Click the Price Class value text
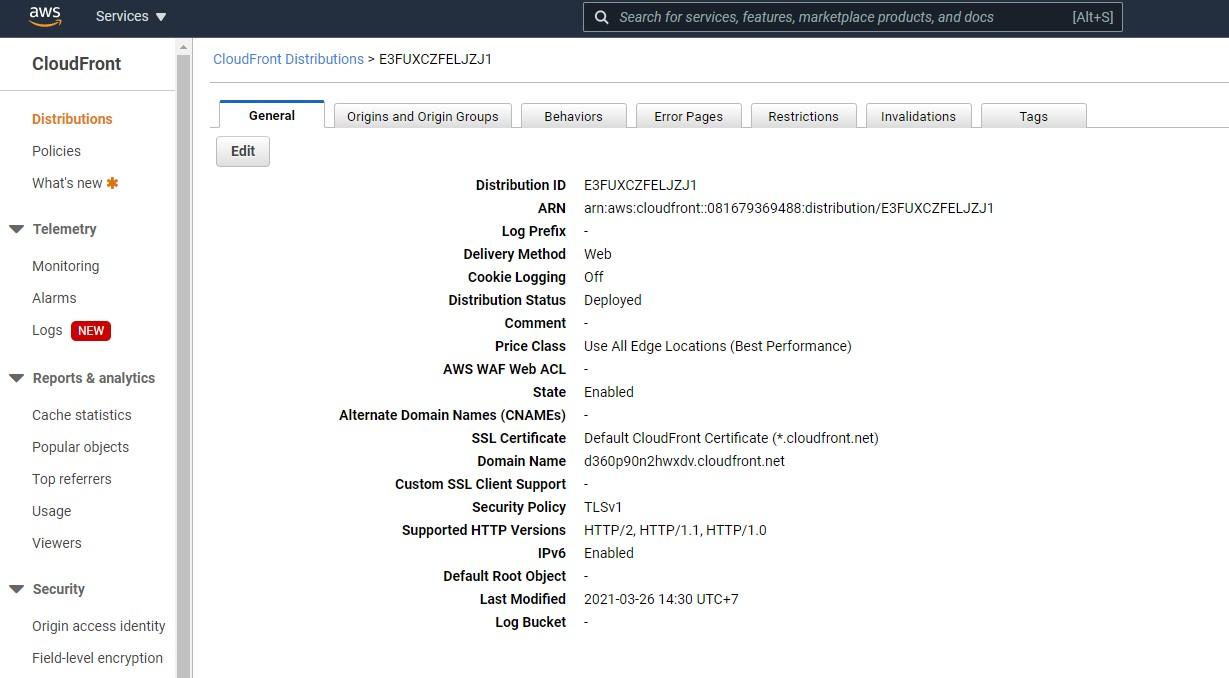The image size is (1229, 678). coord(718,346)
